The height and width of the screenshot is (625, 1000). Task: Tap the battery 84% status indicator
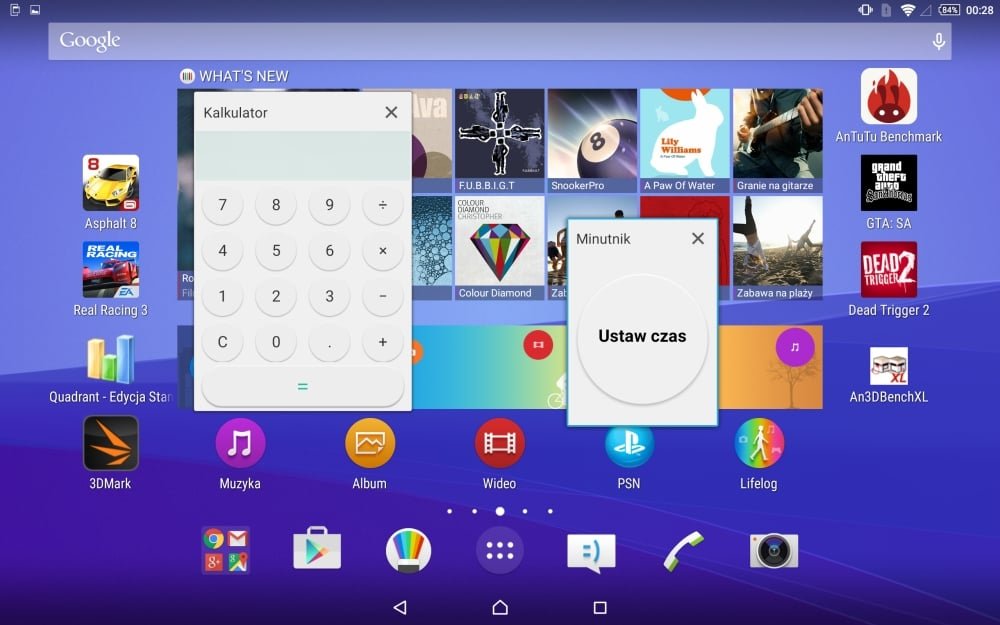tap(950, 10)
